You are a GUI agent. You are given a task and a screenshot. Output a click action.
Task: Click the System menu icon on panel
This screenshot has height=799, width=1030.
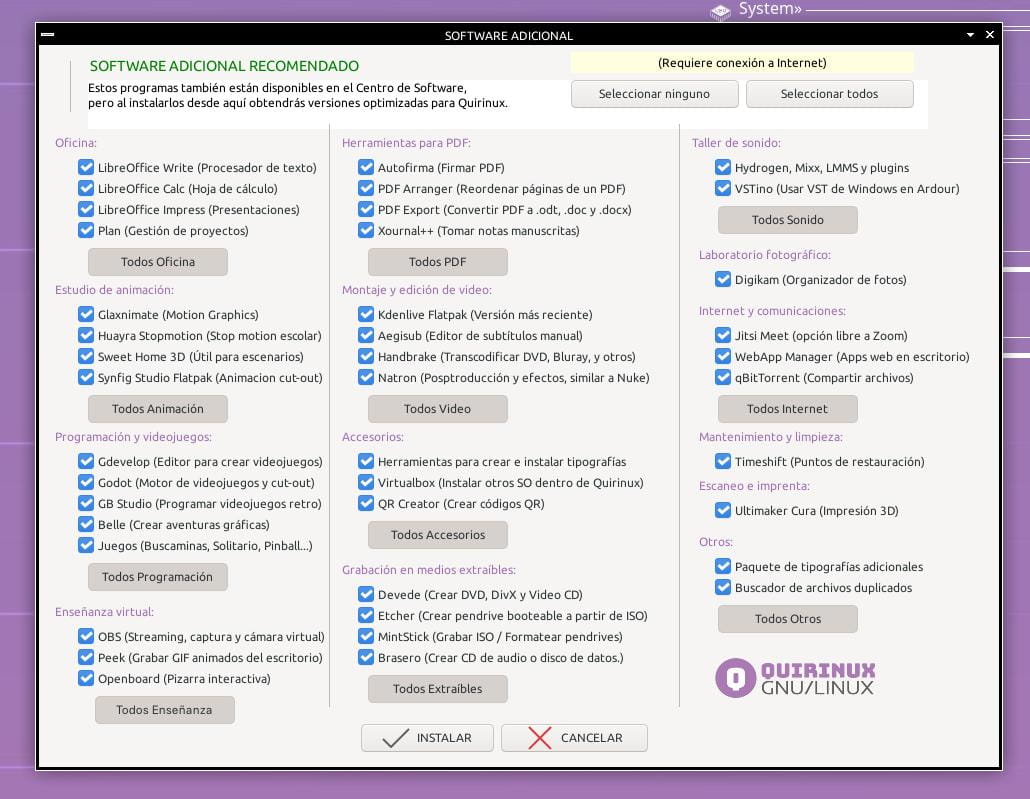721,11
